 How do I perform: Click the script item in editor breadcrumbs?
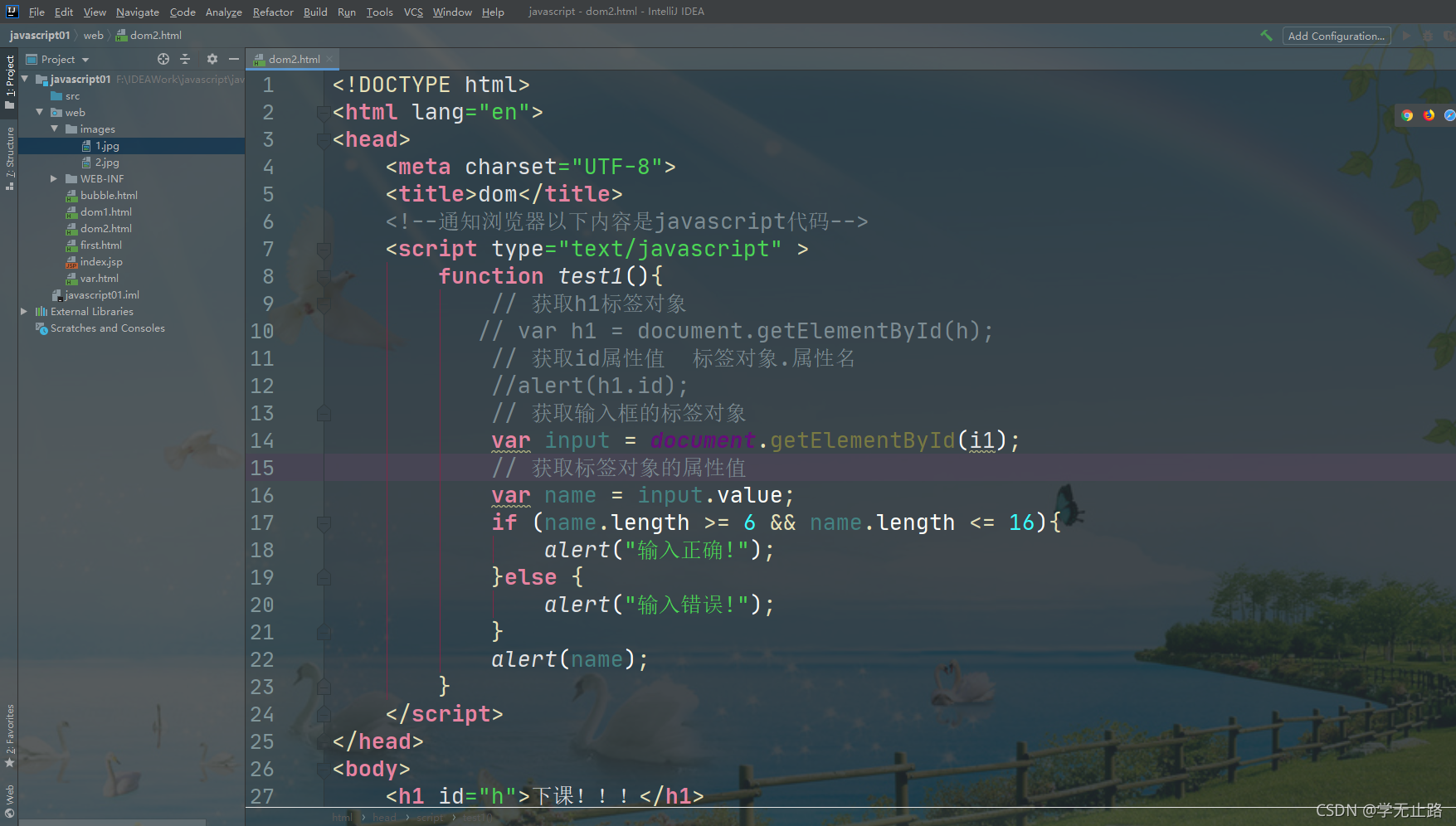point(430,818)
